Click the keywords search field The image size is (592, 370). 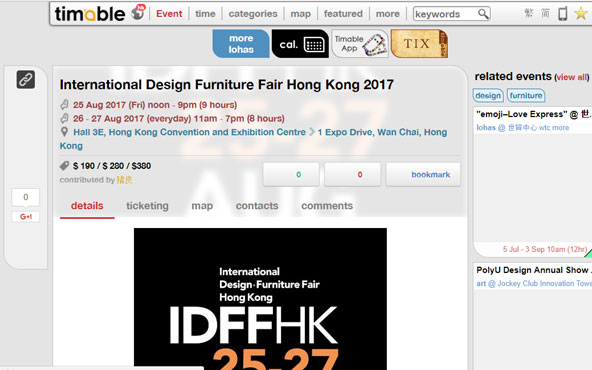click(446, 14)
